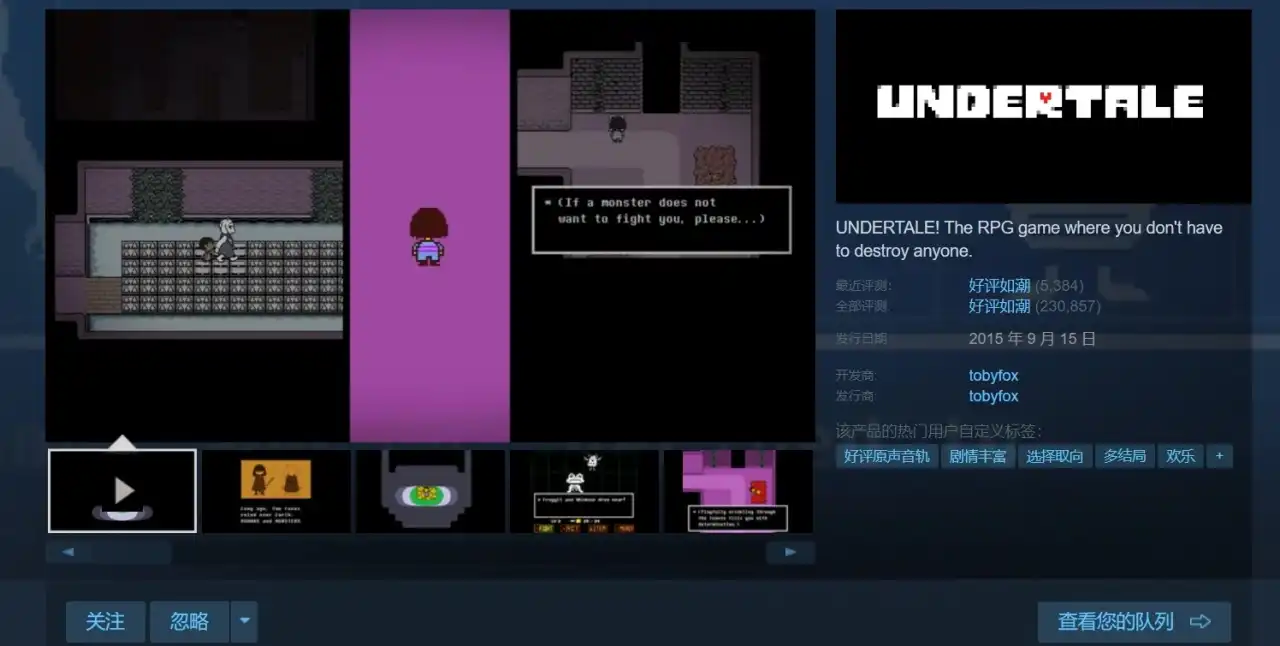Image resolution: width=1280 pixels, height=646 pixels.
Task: Click the 忽略 ignore button
Action: tap(189, 622)
